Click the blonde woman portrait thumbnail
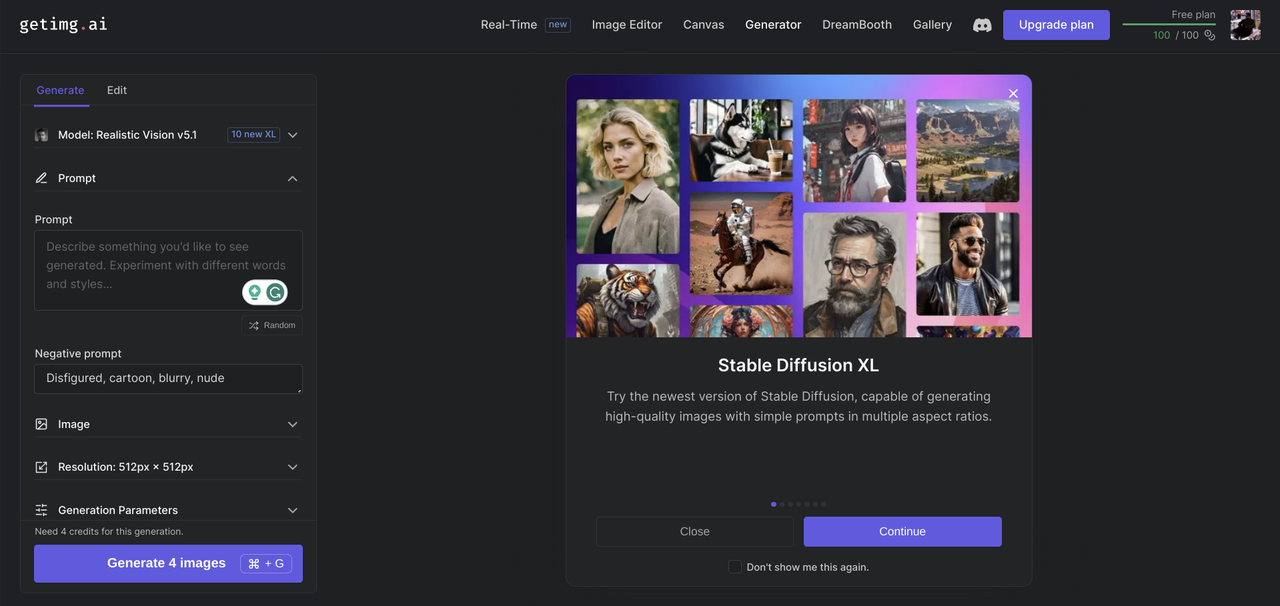Image resolution: width=1280 pixels, height=606 pixels. (x=628, y=176)
